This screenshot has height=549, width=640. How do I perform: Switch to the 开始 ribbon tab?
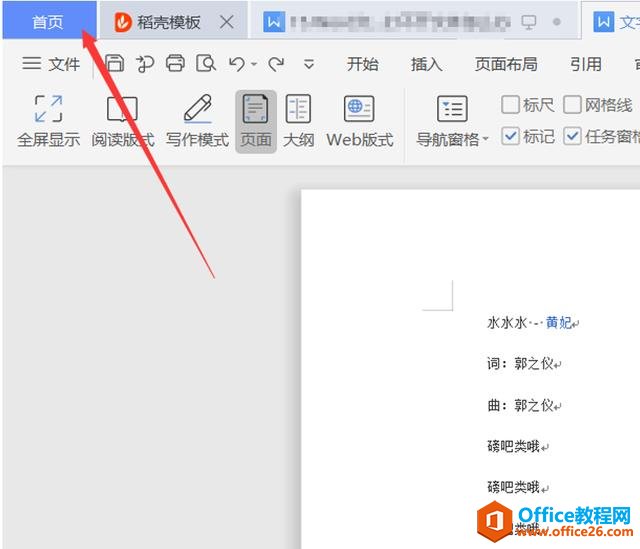pyautogui.click(x=362, y=64)
